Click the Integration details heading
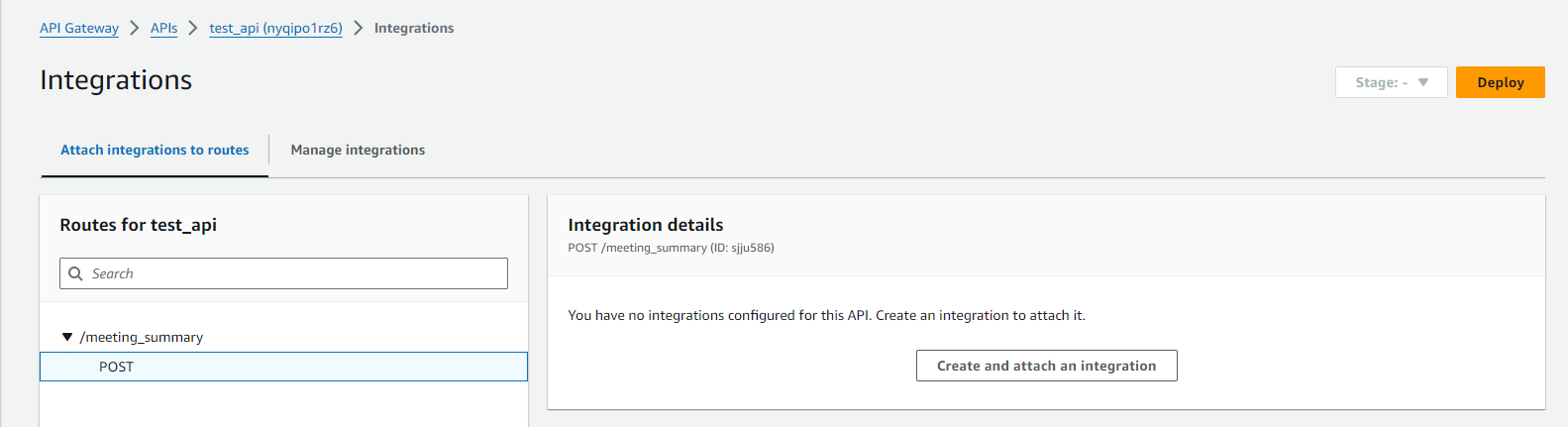 click(x=646, y=225)
